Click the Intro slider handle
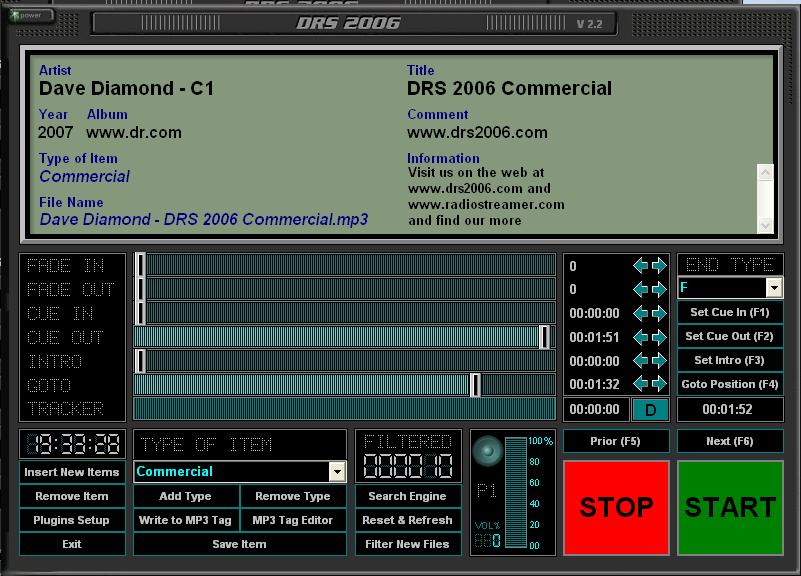801x576 pixels. click(140, 361)
